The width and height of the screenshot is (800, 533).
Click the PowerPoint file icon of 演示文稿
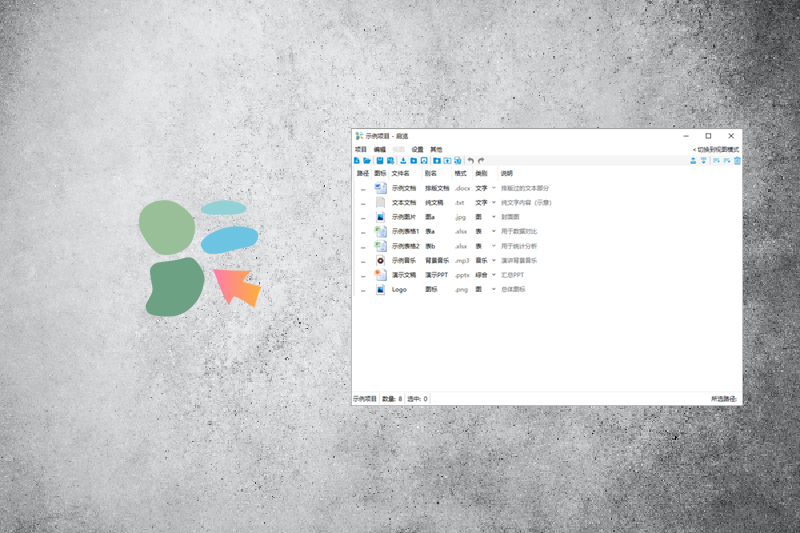pyautogui.click(x=381, y=275)
